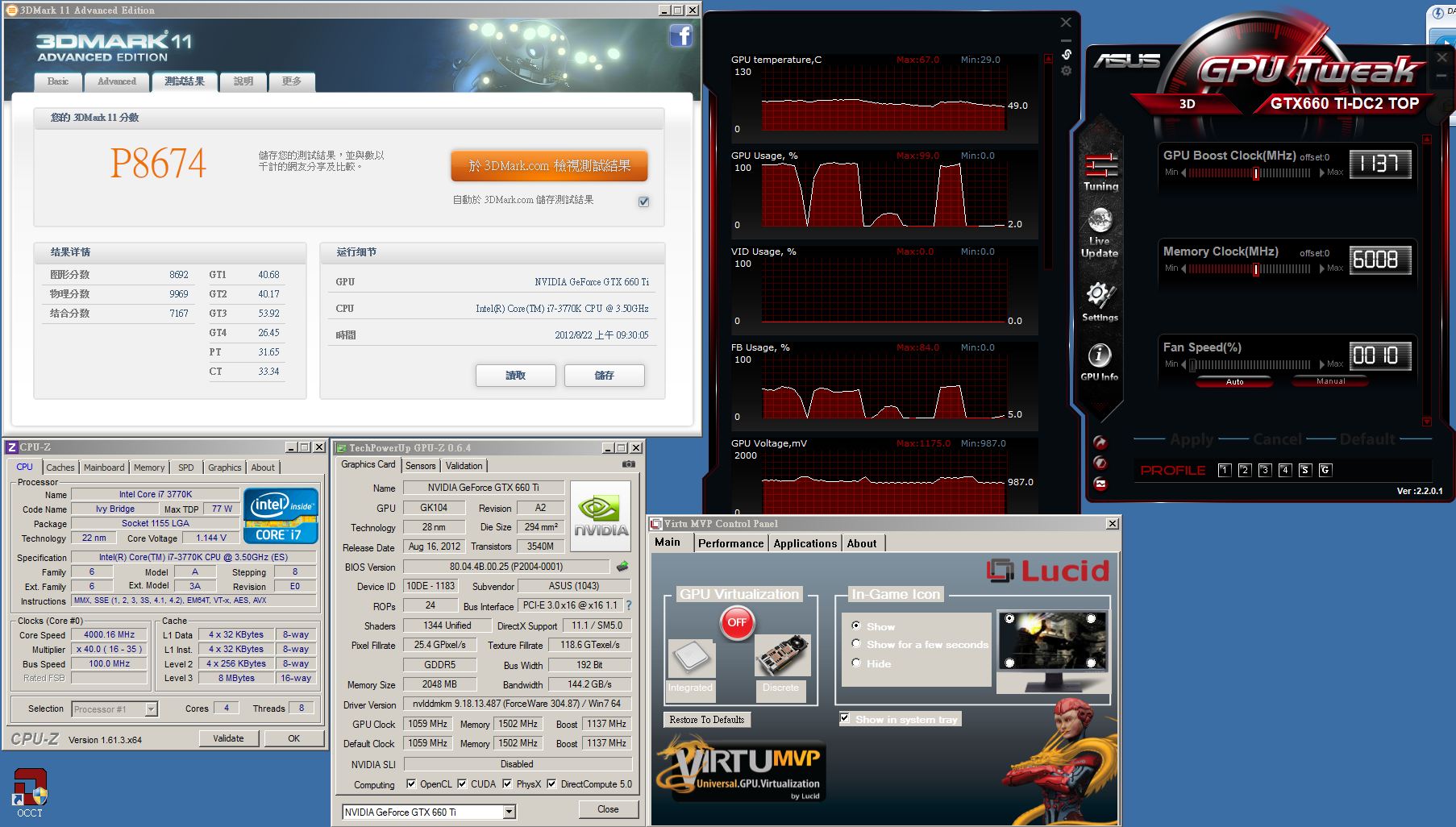Open the Mainboard tab in CPU-Z

tap(104, 468)
